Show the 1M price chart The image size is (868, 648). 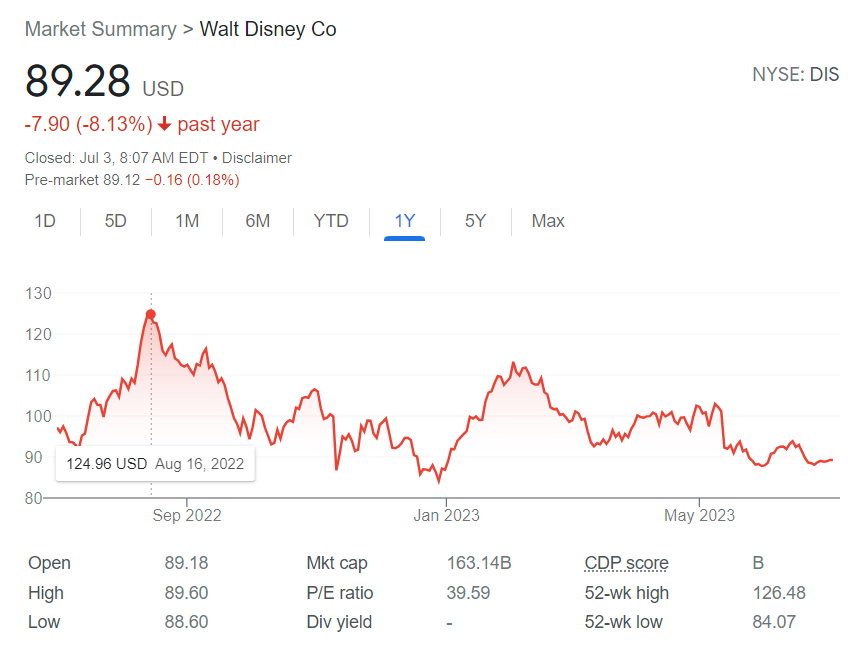tap(187, 221)
